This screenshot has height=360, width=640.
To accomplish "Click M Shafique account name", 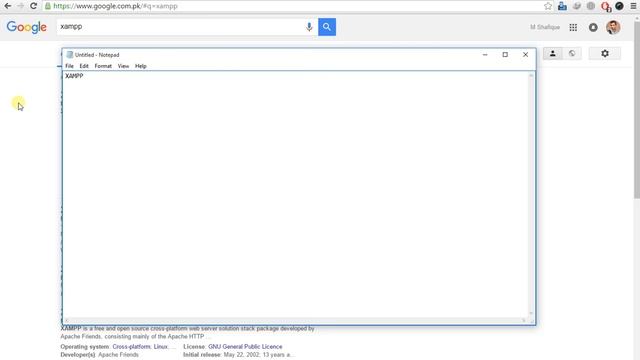I will [x=545, y=27].
